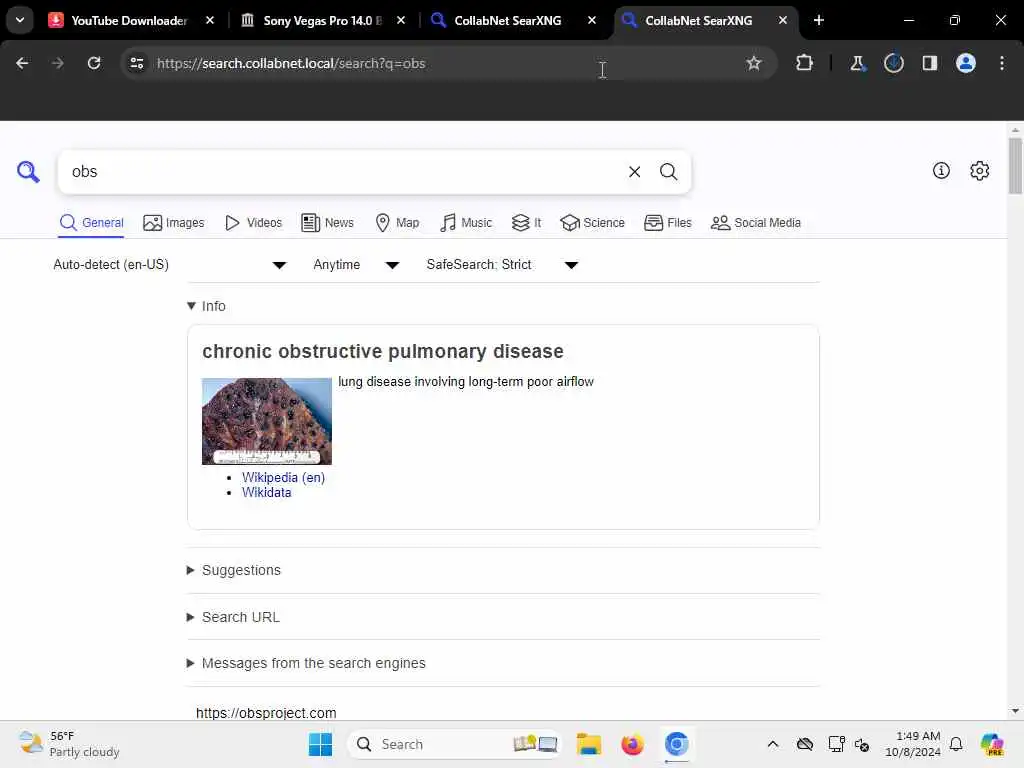Go back in browser history
The height and width of the screenshot is (768, 1024).
pos(22,63)
